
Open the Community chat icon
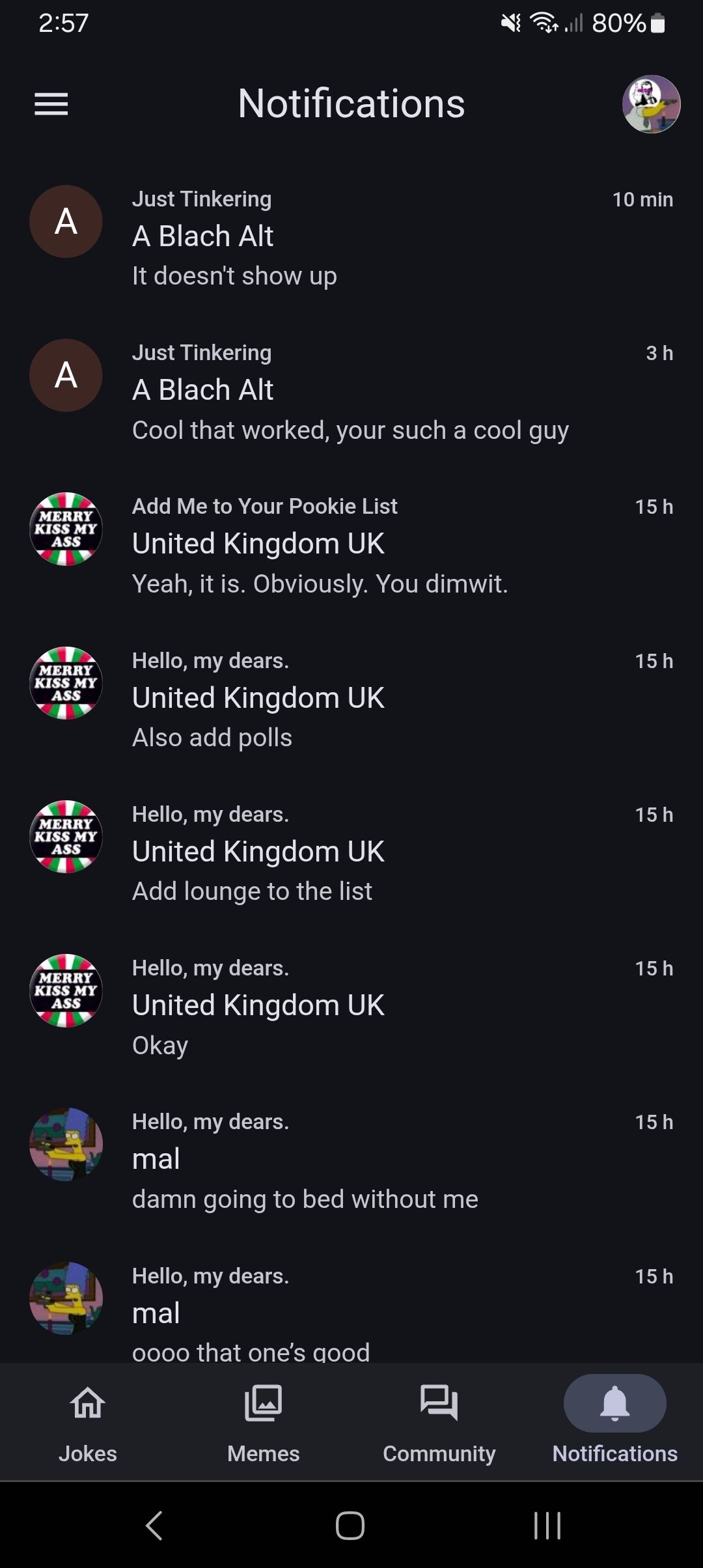point(439,1402)
